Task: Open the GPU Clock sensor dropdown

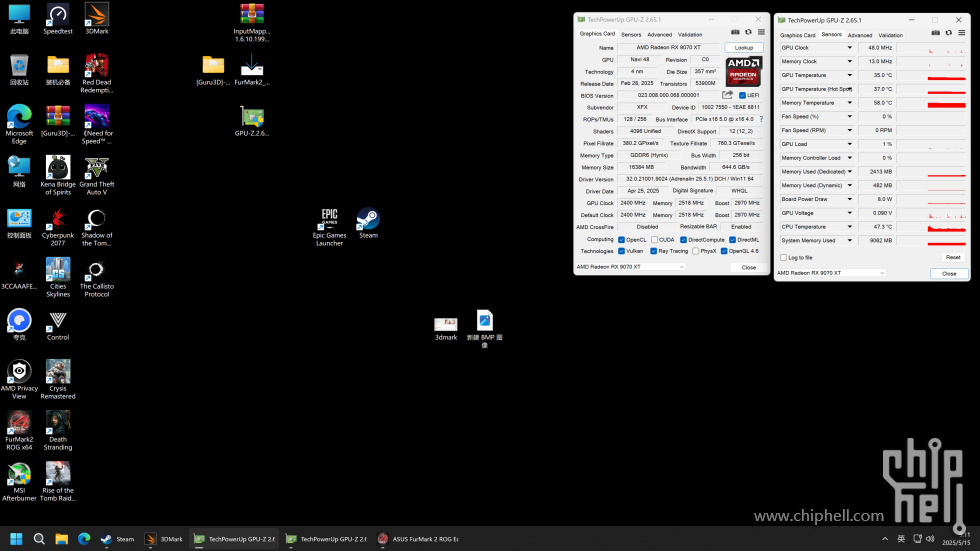Action: (849, 47)
